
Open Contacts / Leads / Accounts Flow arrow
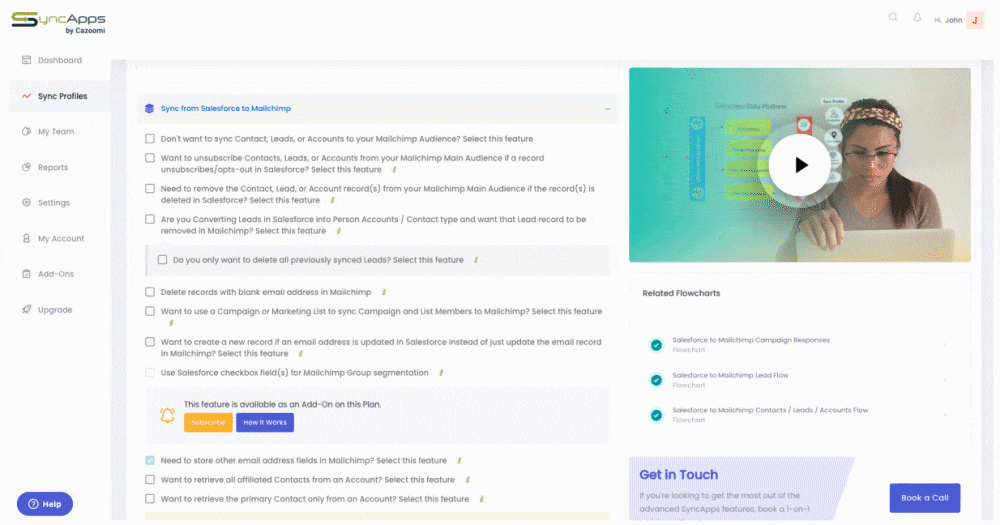[945, 415]
